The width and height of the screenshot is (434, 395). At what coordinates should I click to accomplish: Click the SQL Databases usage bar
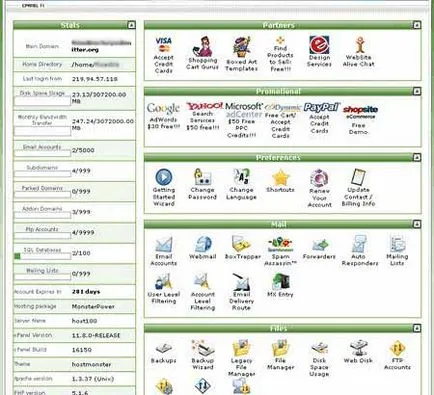42,256
